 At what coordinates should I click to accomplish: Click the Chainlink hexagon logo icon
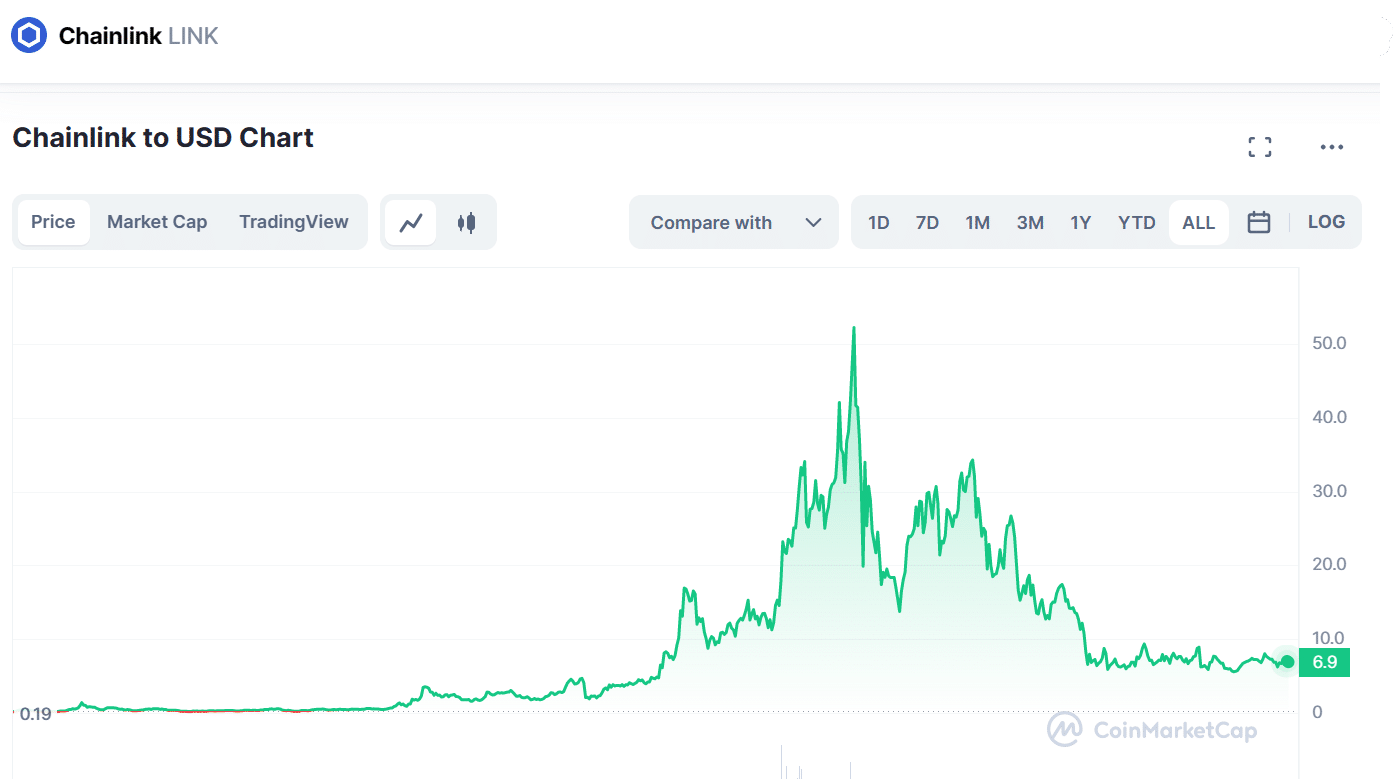click(x=29, y=36)
